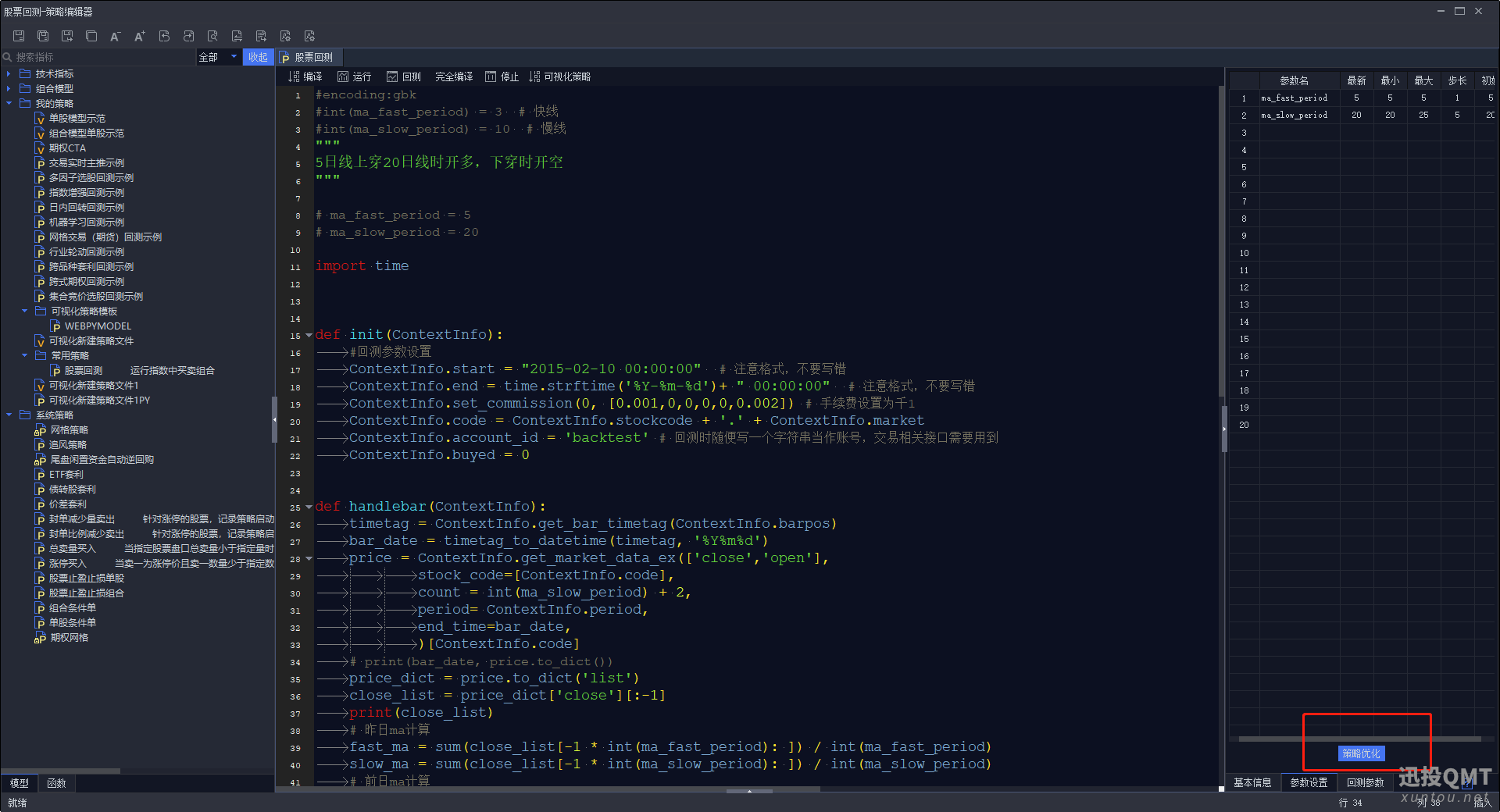
Task: Click the last font settings gear icon
Action: click(x=309, y=36)
